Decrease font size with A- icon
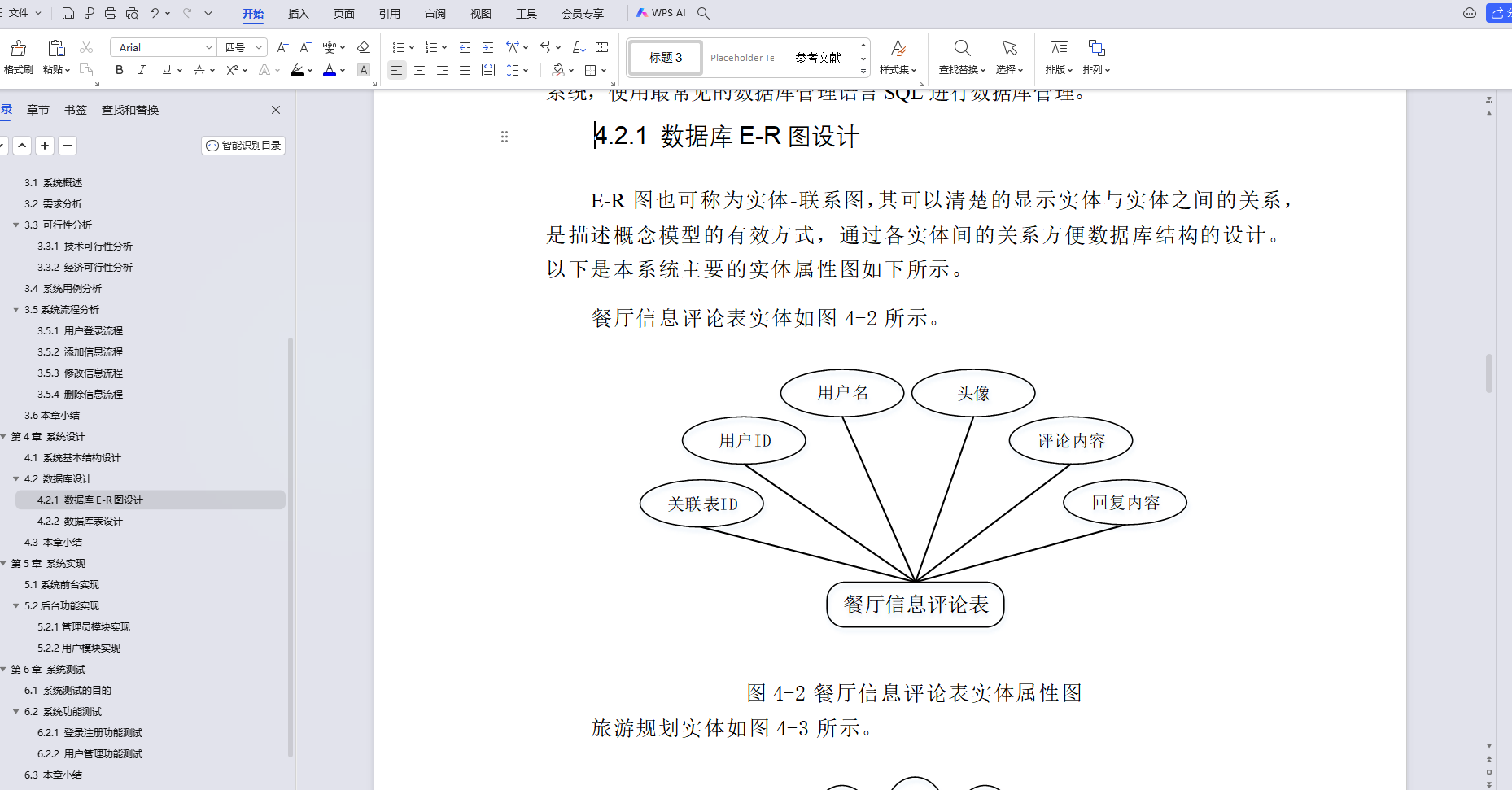The image size is (1512, 790). point(305,47)
